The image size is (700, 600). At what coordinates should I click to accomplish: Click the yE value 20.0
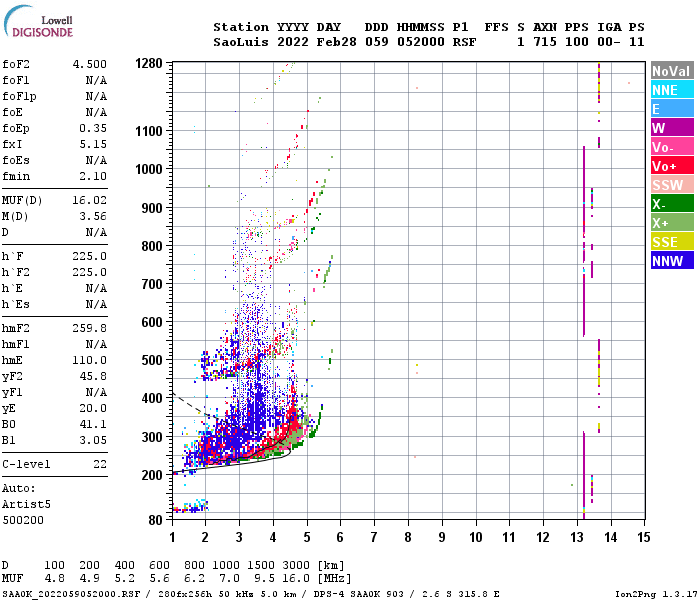(x=93, y=408)
